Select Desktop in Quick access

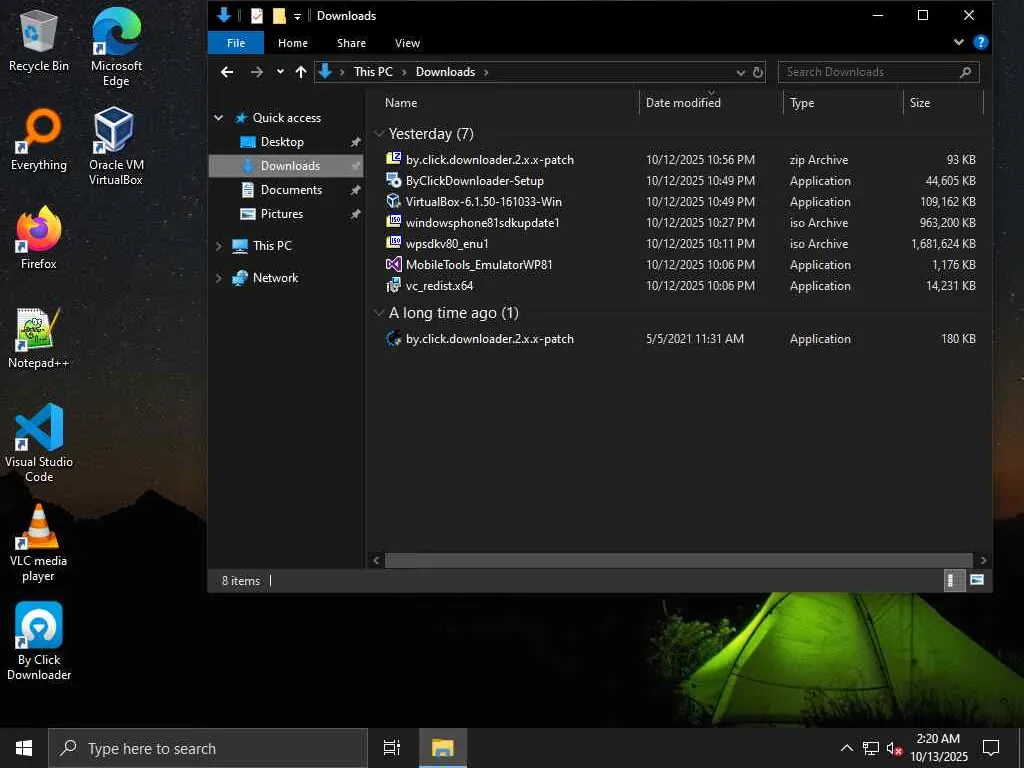tap(282, 142)
